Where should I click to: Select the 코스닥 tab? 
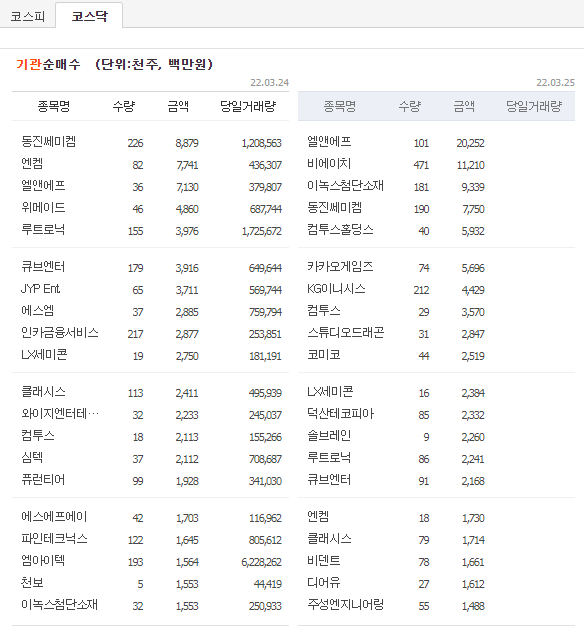(89, 16)
